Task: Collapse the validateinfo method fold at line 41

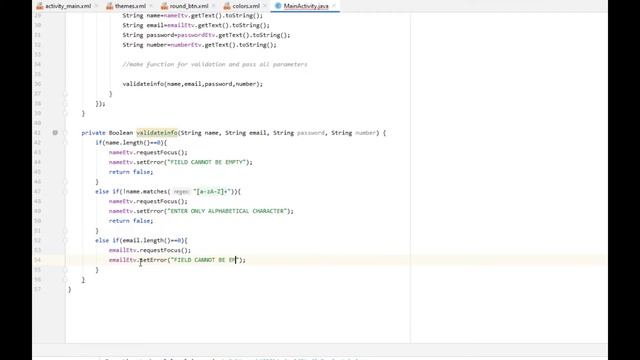Action: pyautogui.click(x=65, y=133)
